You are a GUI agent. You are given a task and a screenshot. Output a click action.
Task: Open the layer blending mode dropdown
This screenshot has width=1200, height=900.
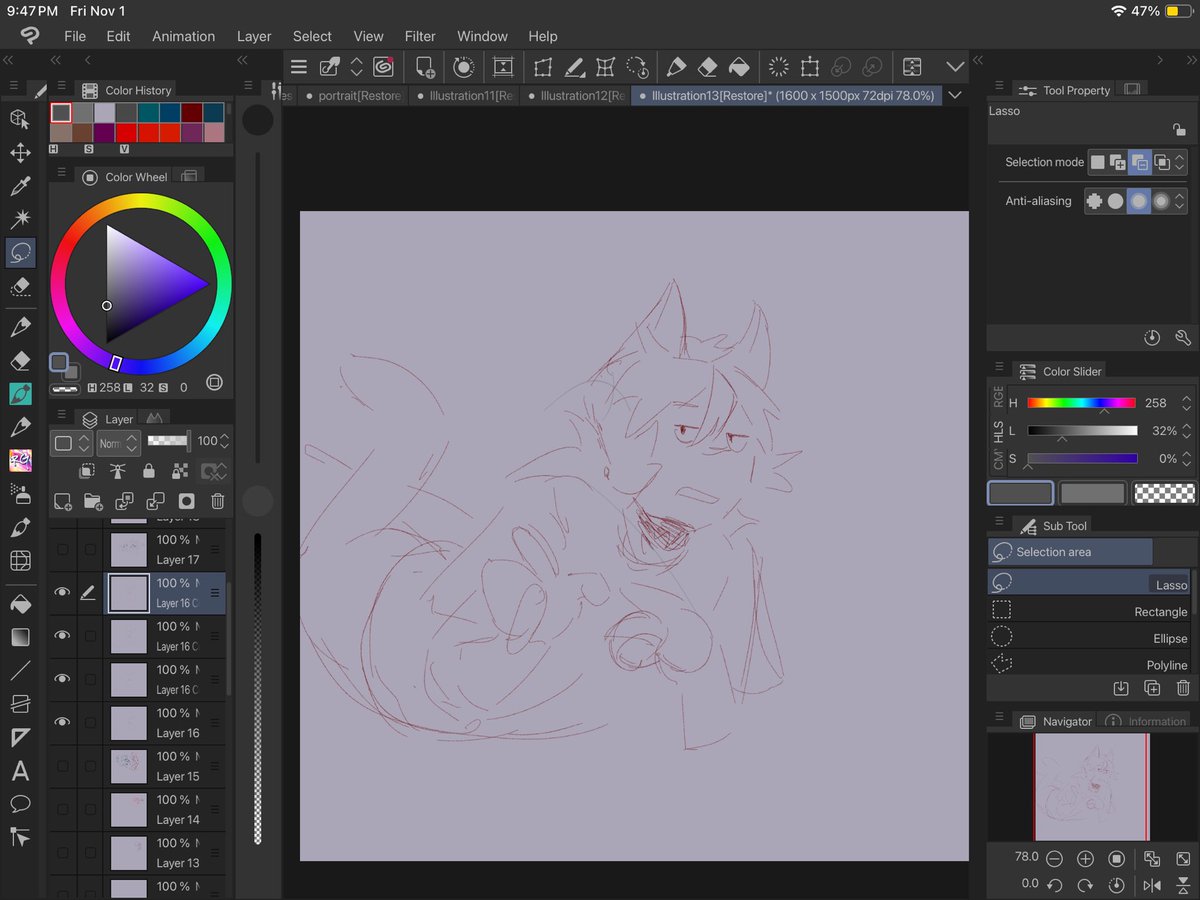(118, 442)
